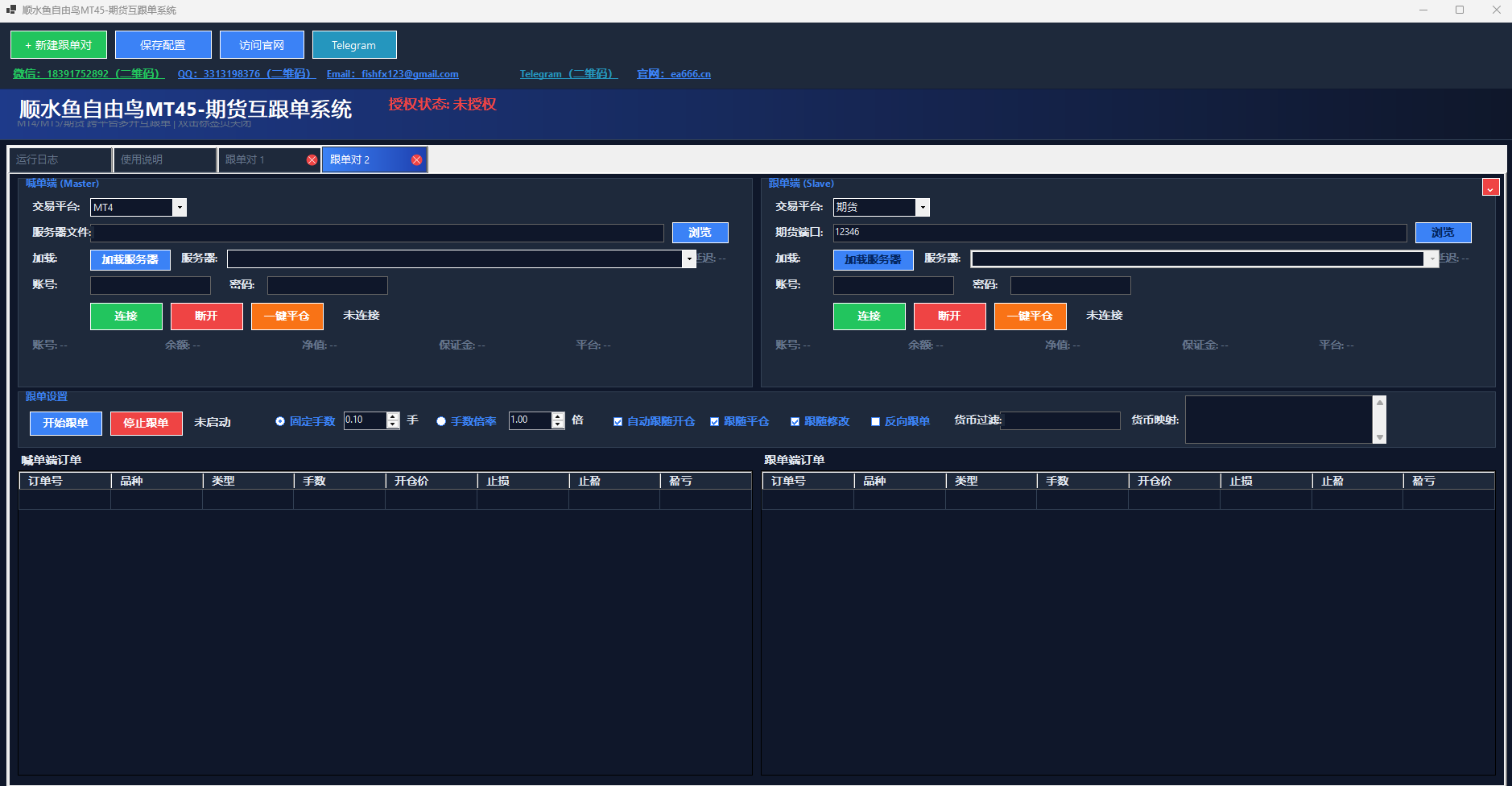1512x786 pixels.
Task: Open the QQ 3313198376 link
Action: (x=246, y=74)
